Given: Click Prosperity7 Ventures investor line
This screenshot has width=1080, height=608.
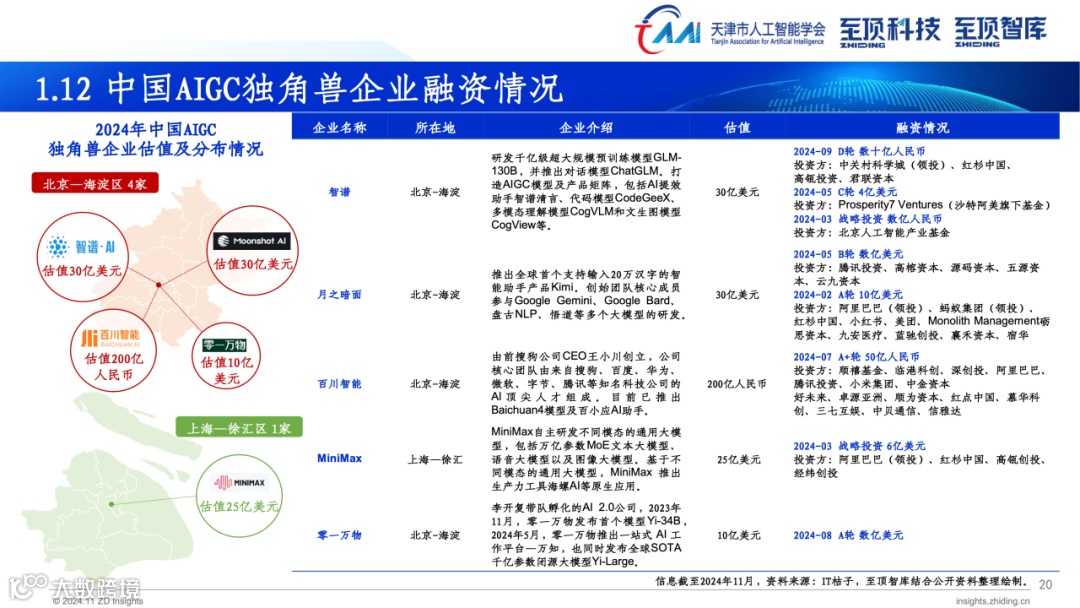Looking at the screenshot, I should point(923,205).
